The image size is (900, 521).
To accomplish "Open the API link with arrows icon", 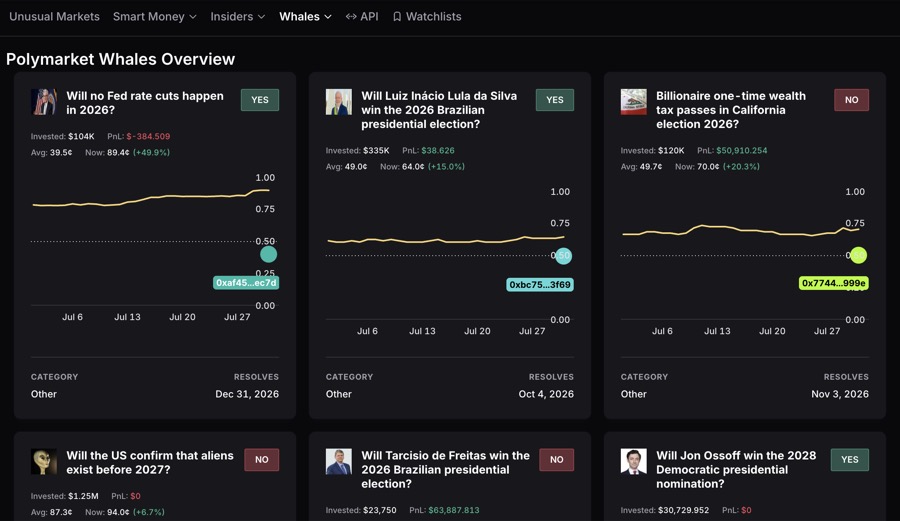I will (x=362, y=17).
